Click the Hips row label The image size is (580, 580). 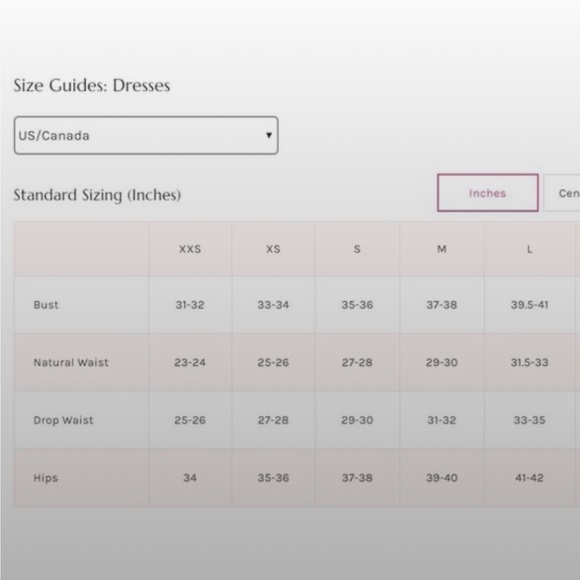(x=45, y=478)
